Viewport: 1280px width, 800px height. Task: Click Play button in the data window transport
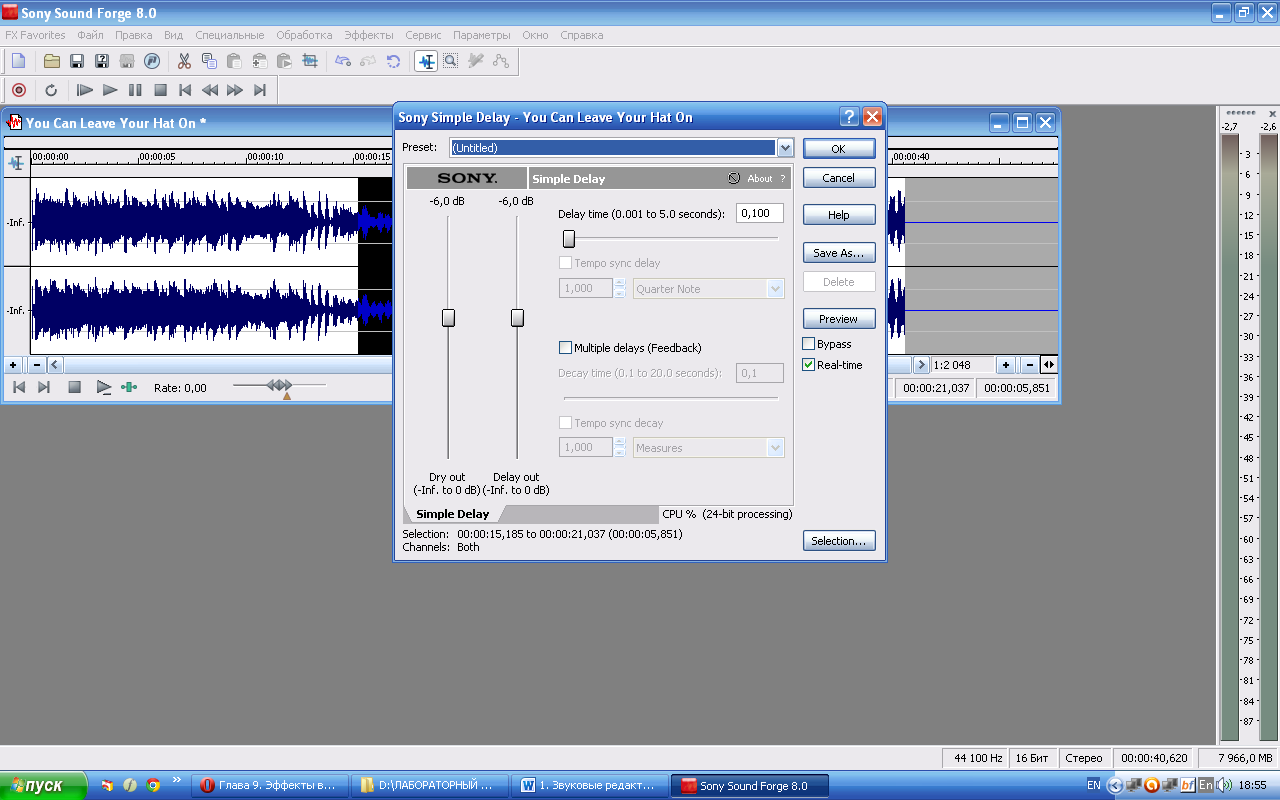click(104, 387)
